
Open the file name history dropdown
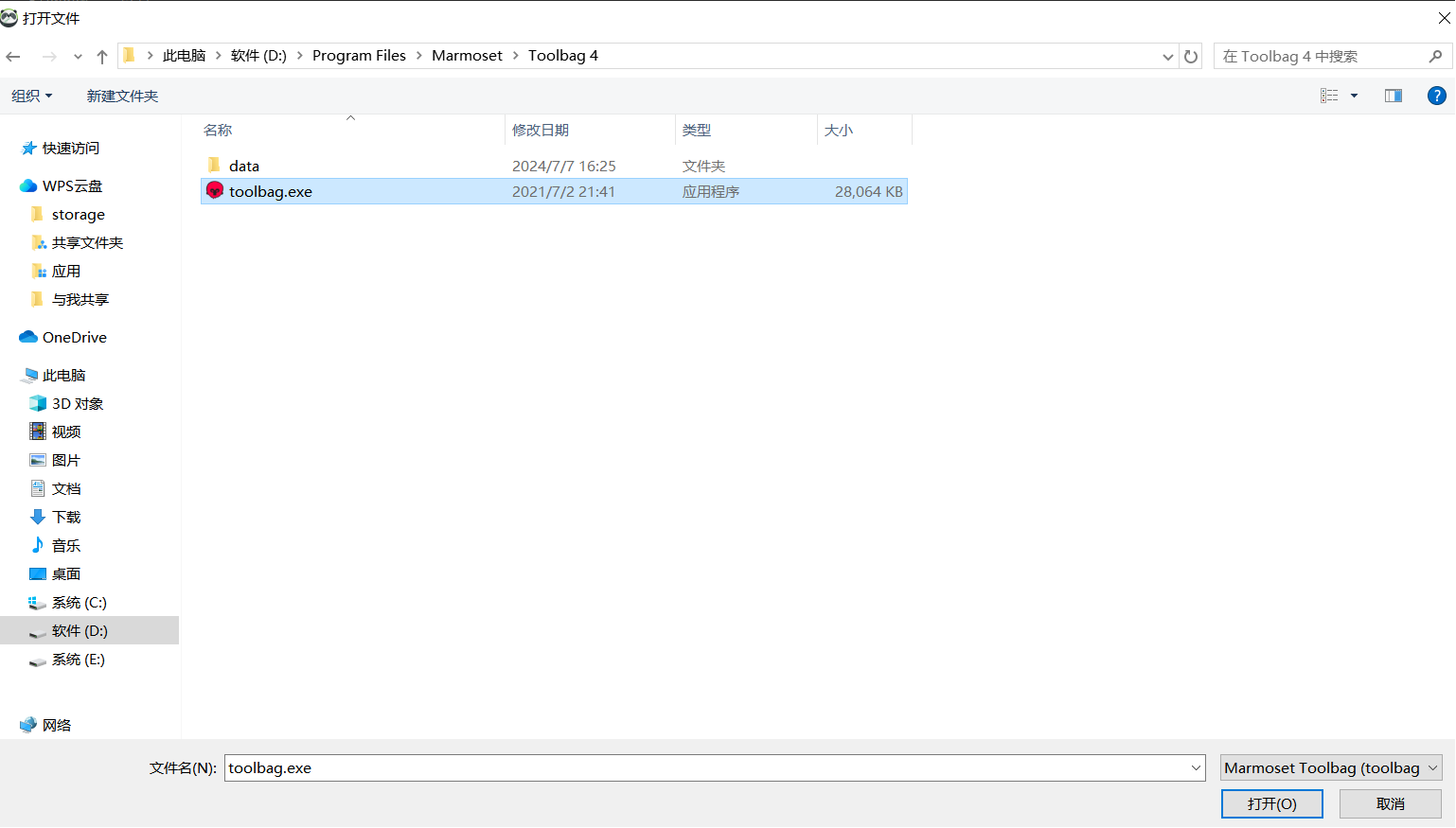[x=1196, y=767]
